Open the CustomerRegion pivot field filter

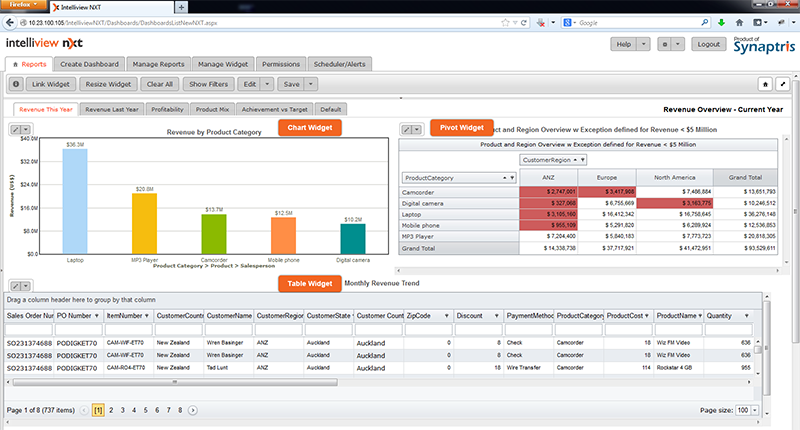(553, 160)
